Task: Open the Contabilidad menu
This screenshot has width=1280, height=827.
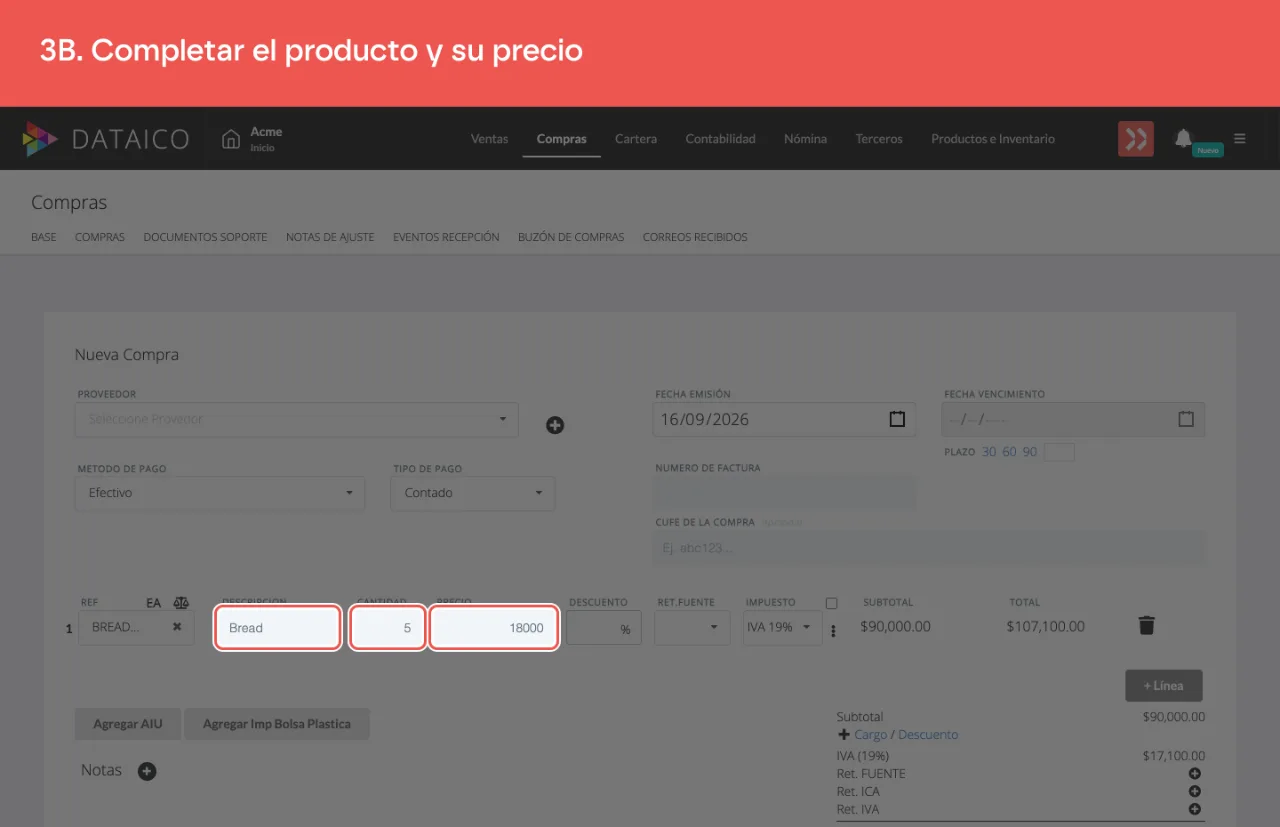Action: coord(720,139)
